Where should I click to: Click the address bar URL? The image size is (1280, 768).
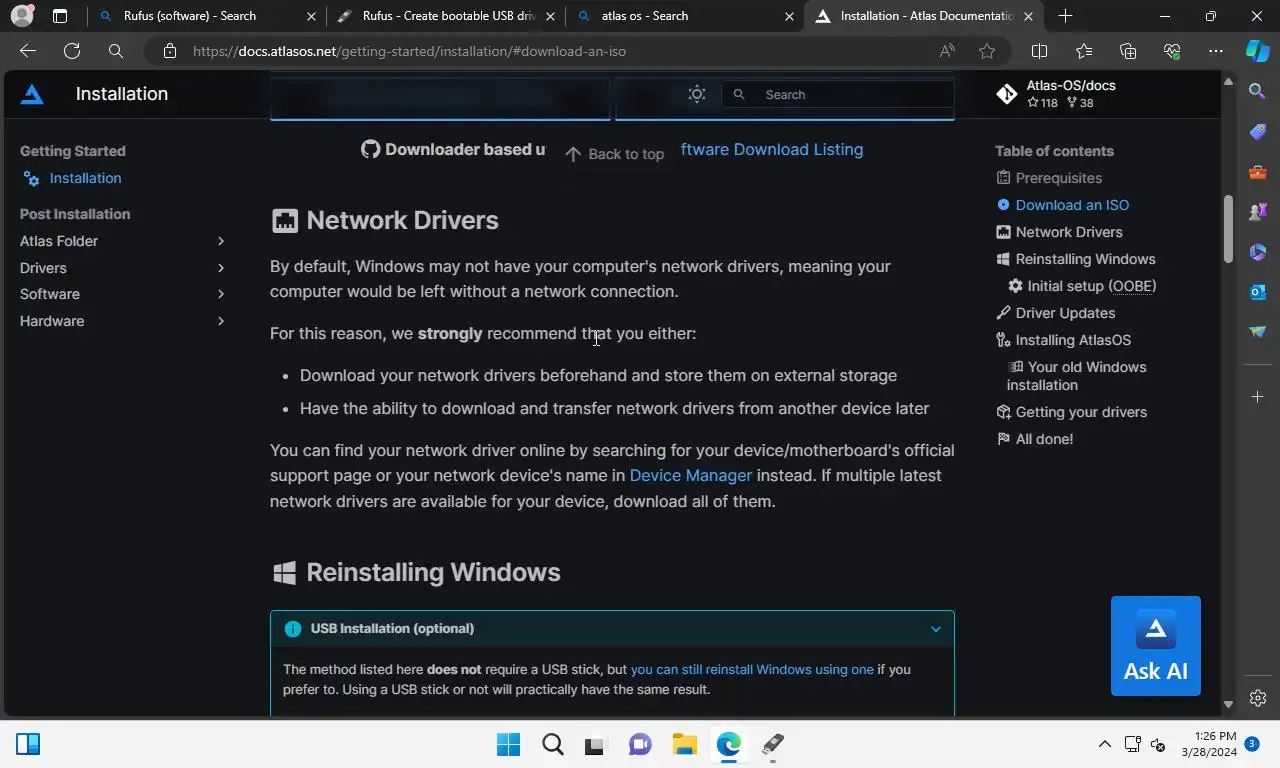[x=409, y=51]
